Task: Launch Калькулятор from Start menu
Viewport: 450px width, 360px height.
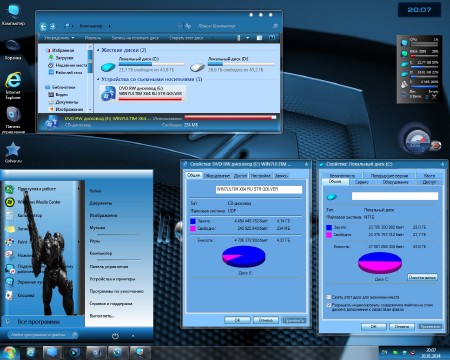Action: pyautogui.click(x=29, y=215)
